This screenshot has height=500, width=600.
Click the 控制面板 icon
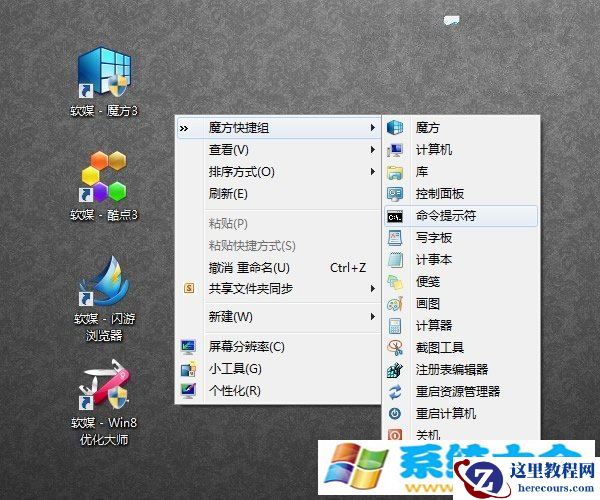coord(395,194)
